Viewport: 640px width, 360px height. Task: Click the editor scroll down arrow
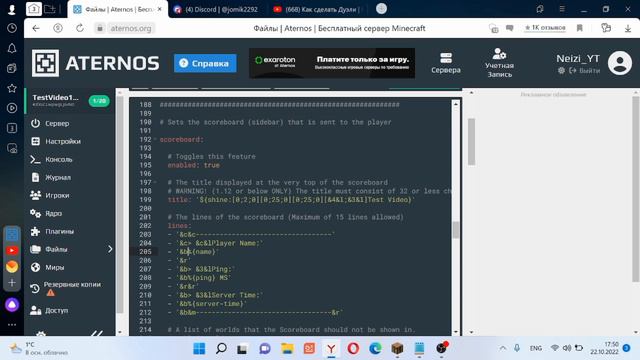(456, 332)
